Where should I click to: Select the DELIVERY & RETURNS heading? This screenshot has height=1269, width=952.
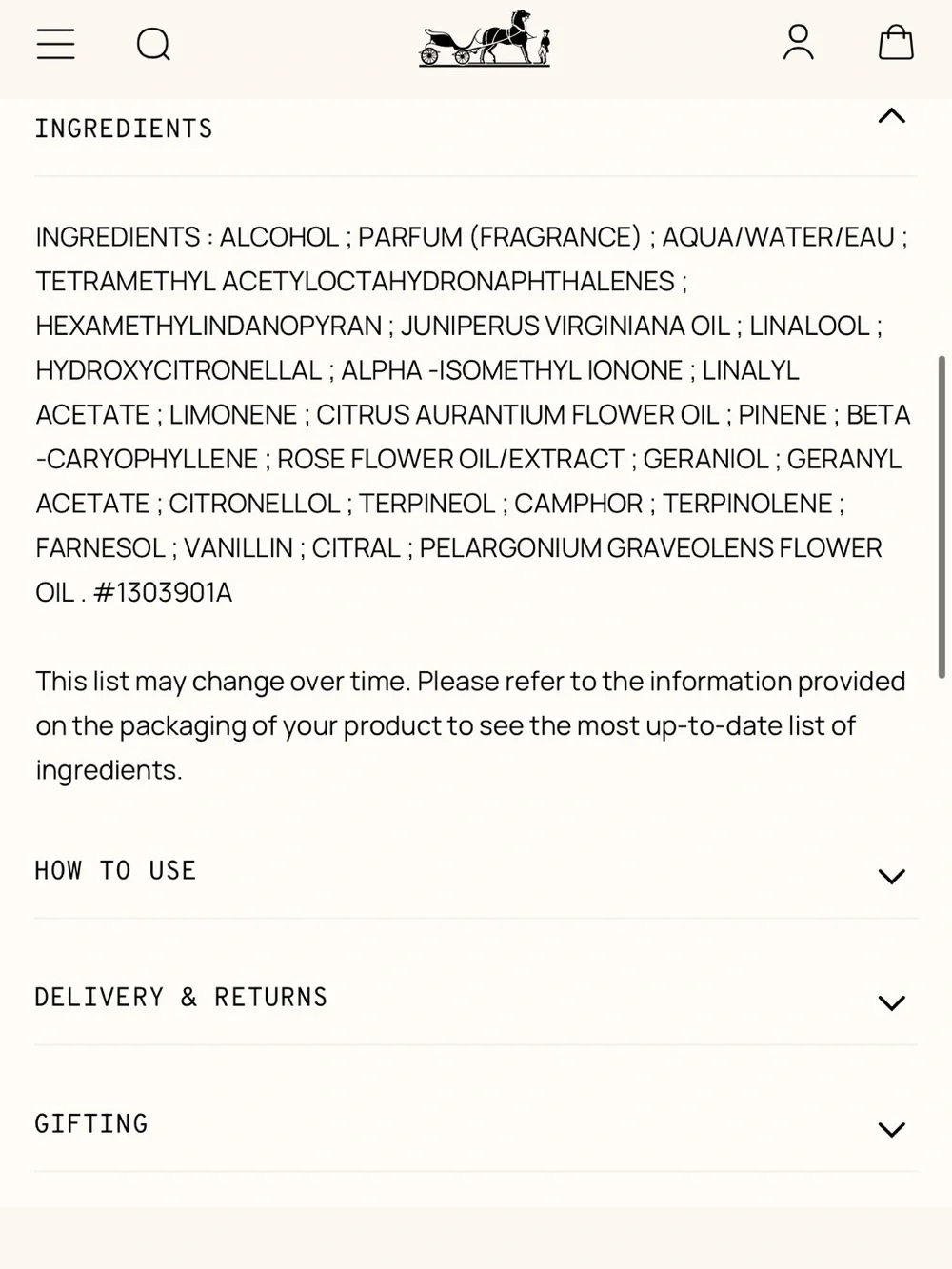click(181, 997)
